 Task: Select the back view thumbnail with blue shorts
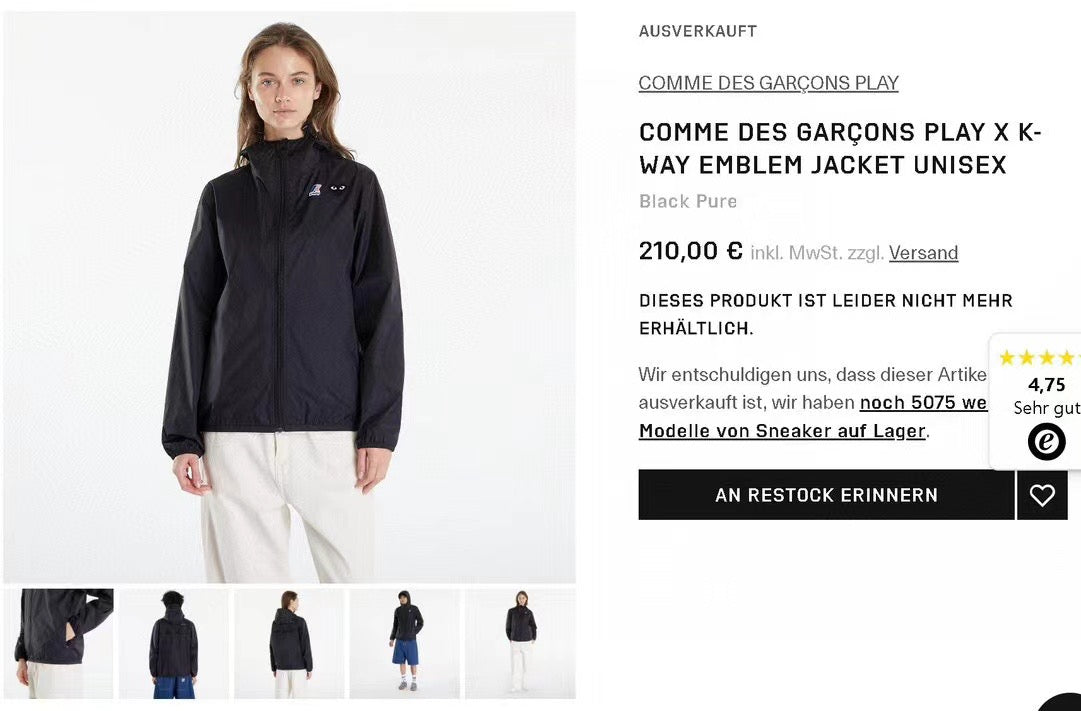pyautogui.click(x=174, y=643)
